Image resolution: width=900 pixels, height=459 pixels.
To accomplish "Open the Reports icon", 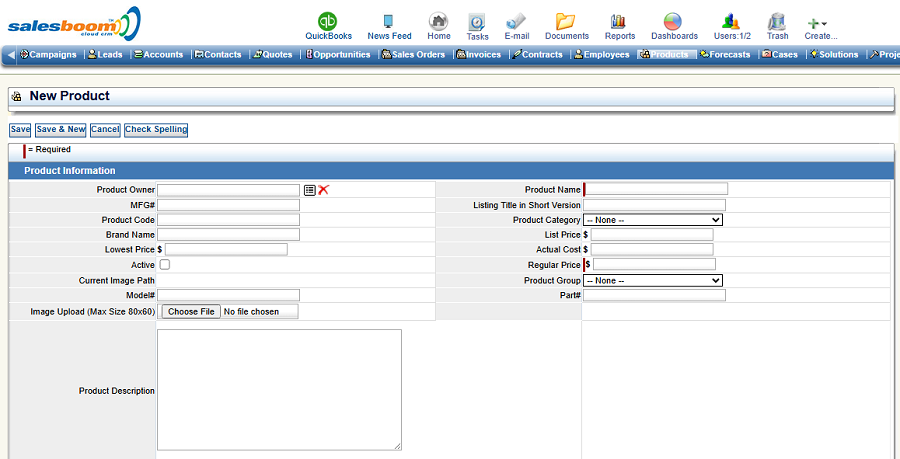I will point(619,21).
